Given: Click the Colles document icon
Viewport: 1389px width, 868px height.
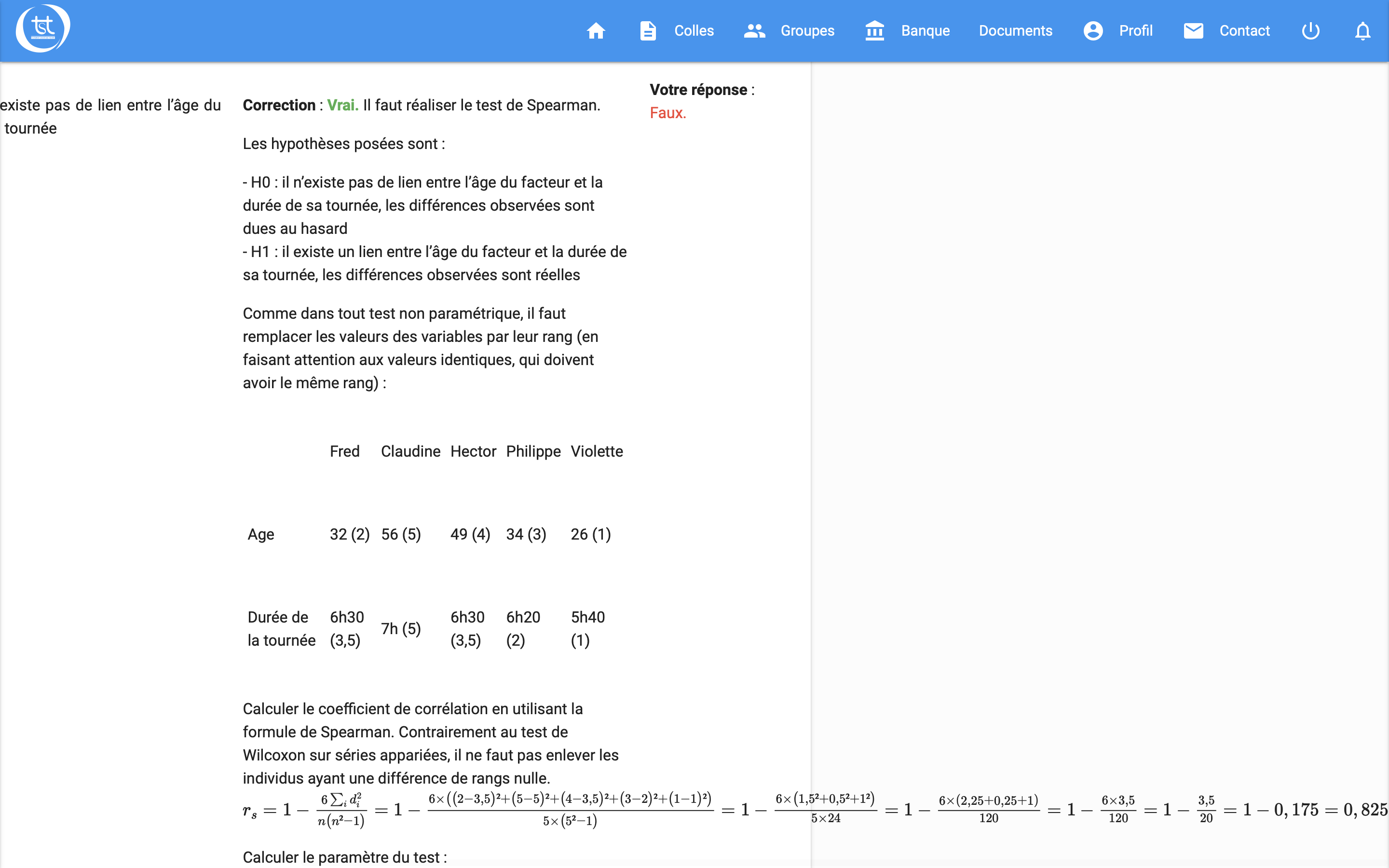Looking at the screenshot, I should [x=648, y=30].
